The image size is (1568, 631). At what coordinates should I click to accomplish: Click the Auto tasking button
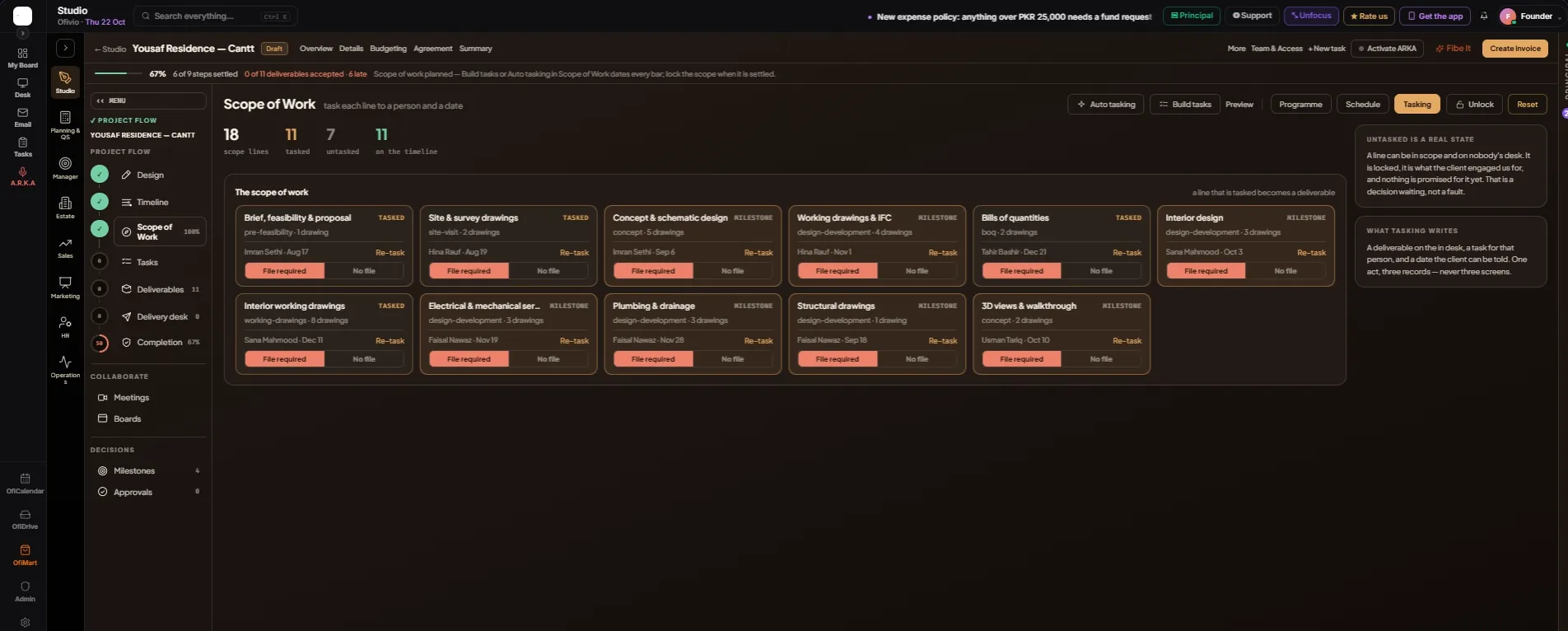[1105, 105]
